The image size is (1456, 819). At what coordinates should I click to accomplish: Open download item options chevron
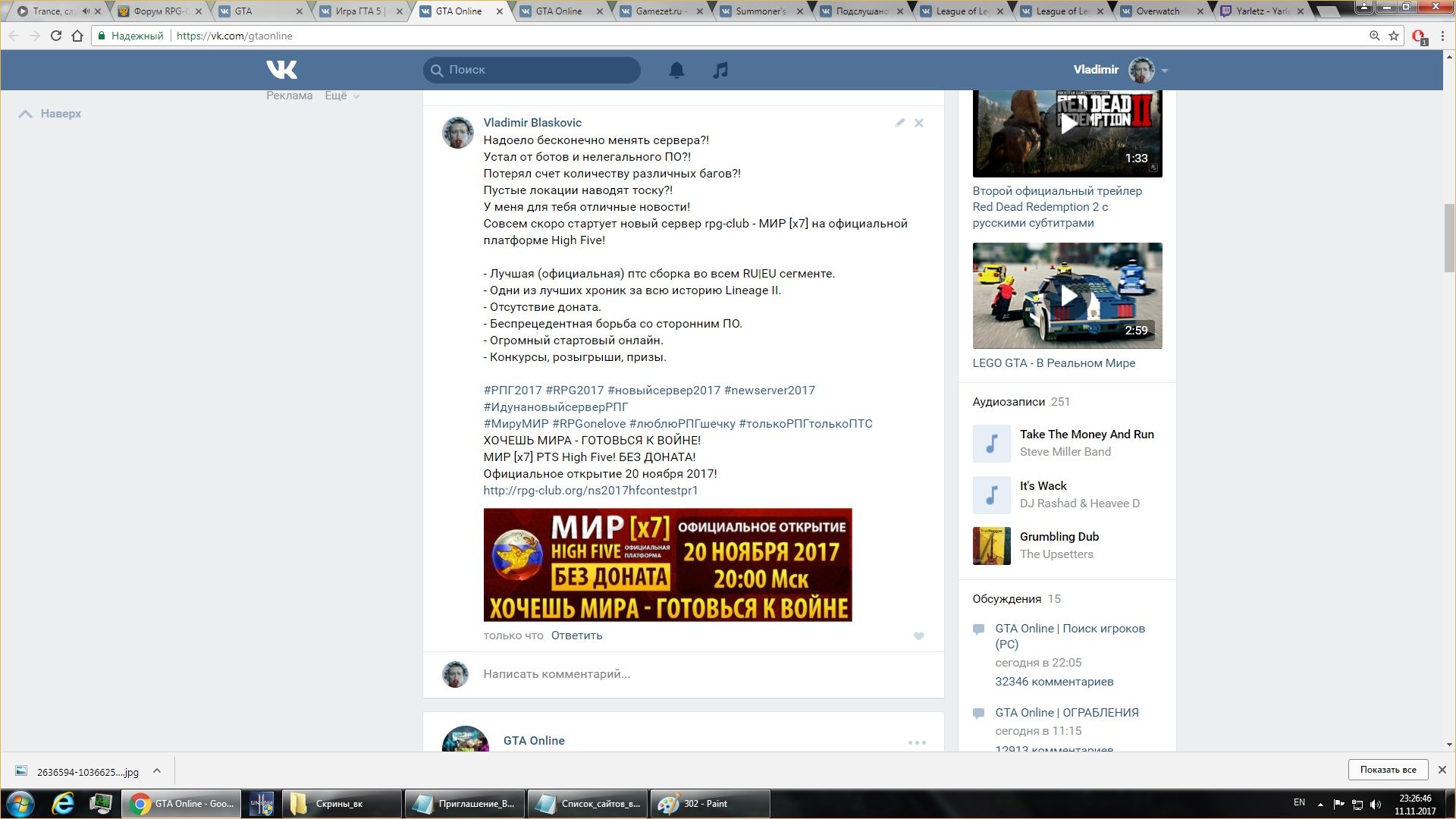[x=157, y=771]
